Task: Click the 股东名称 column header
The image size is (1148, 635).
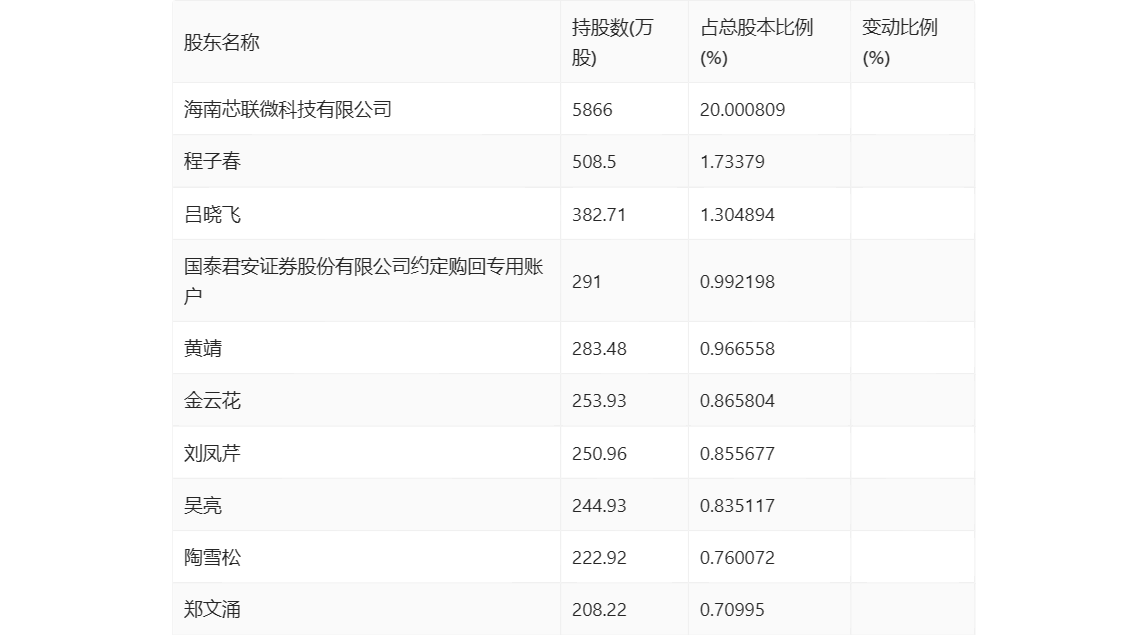Action: (x=222, y=42)
